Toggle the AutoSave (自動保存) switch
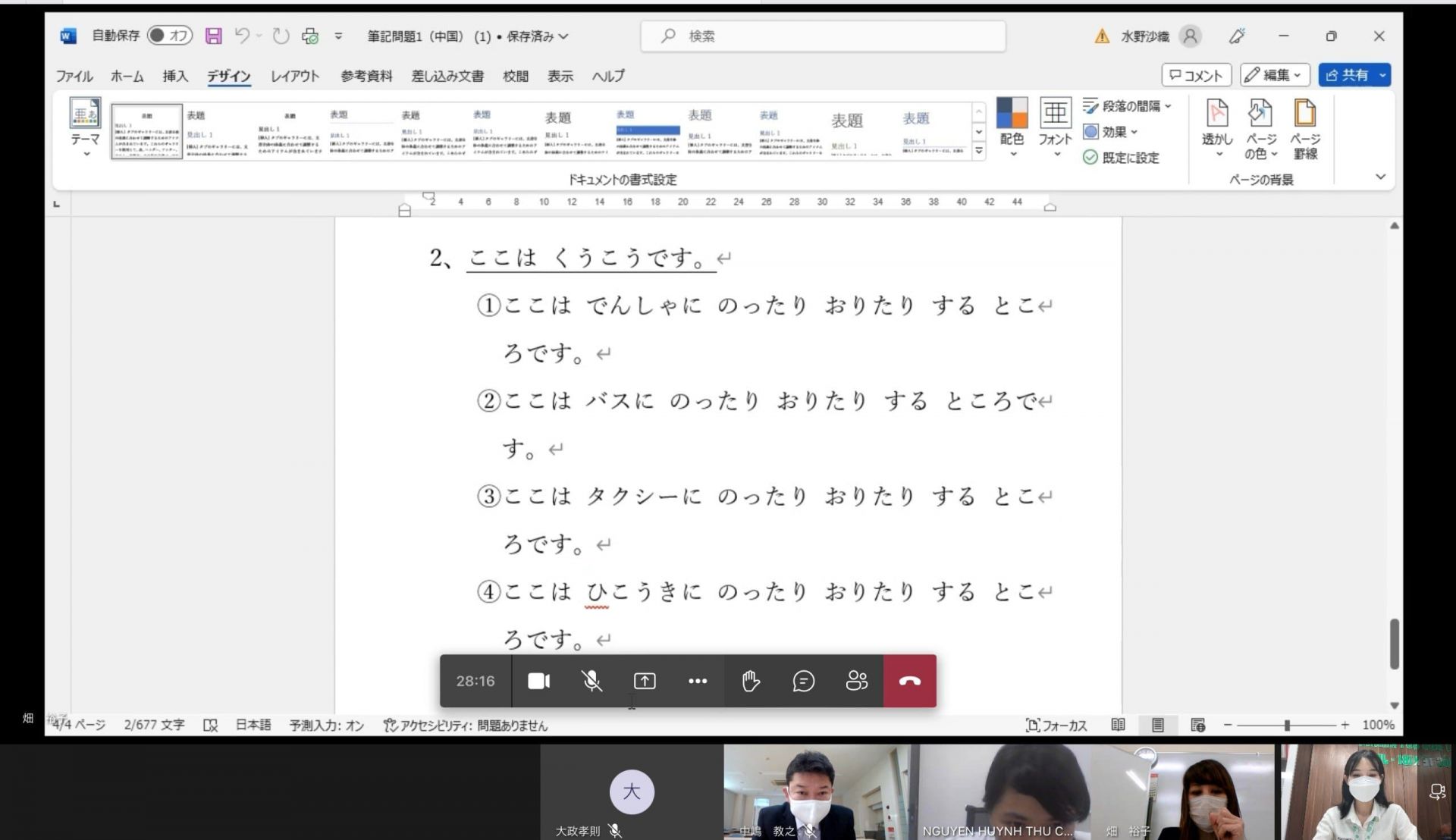 point(170,36)
